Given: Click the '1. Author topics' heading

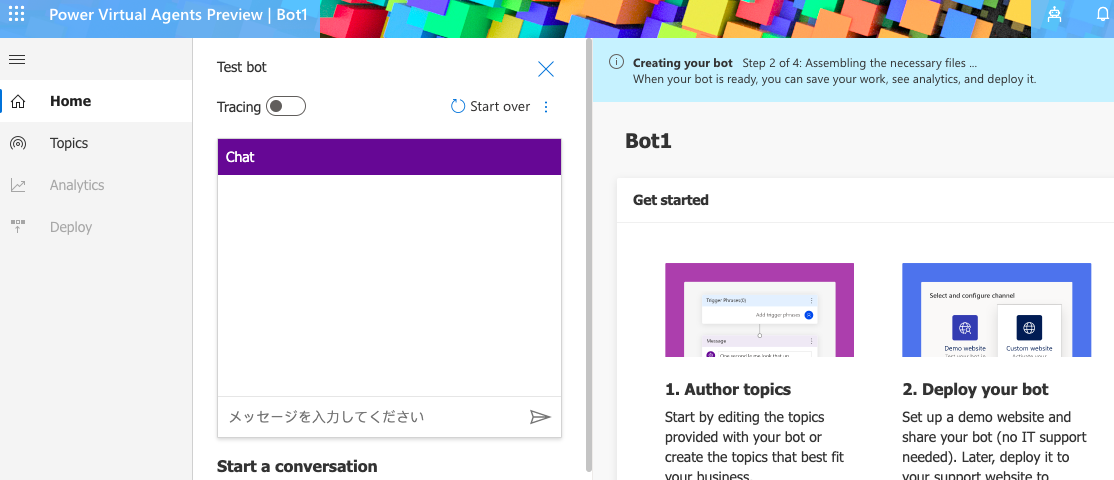Looking at the screenshot, I should [x=728, y=390].
